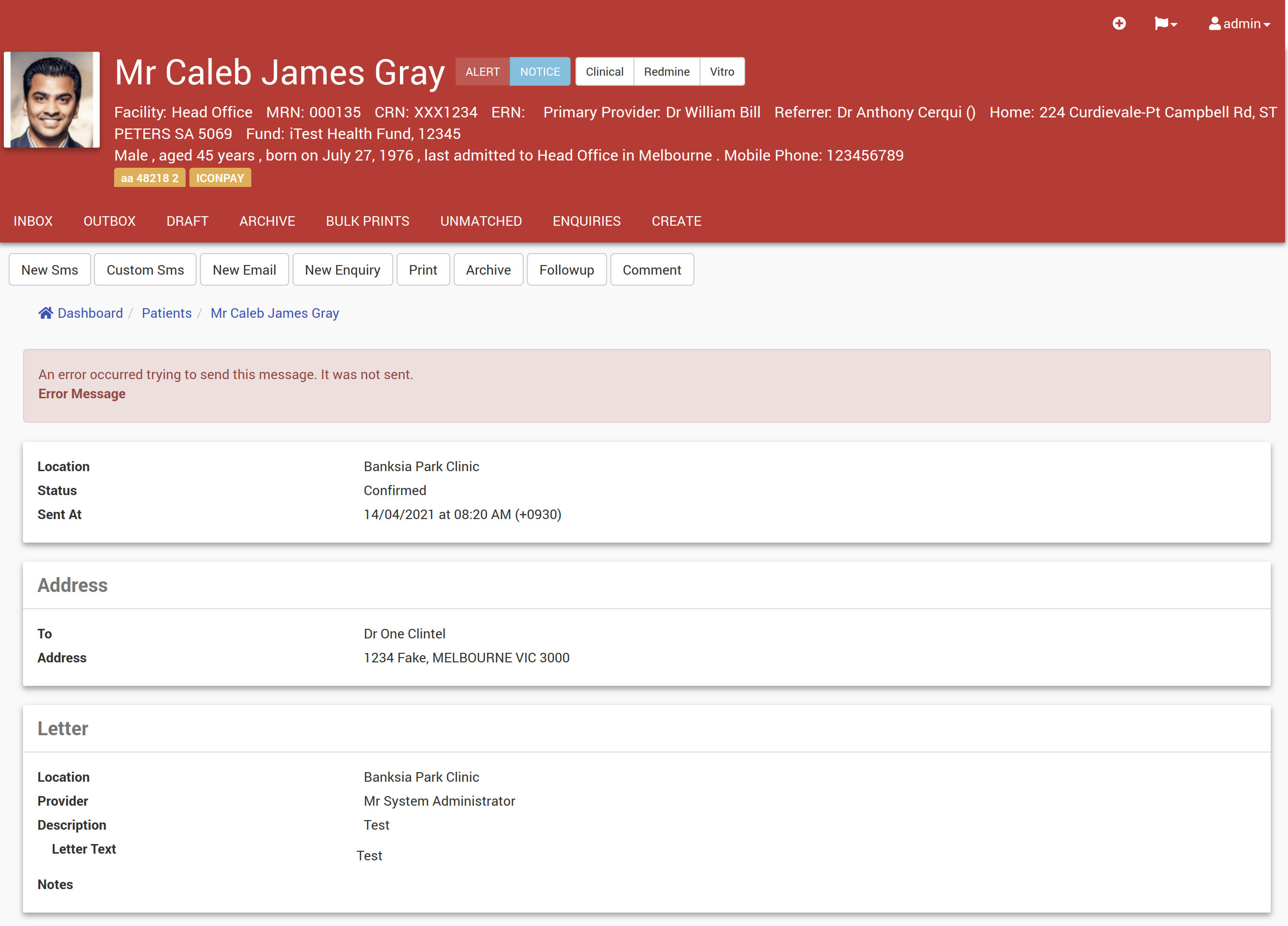Open the flag dropdown menu

1165,23
